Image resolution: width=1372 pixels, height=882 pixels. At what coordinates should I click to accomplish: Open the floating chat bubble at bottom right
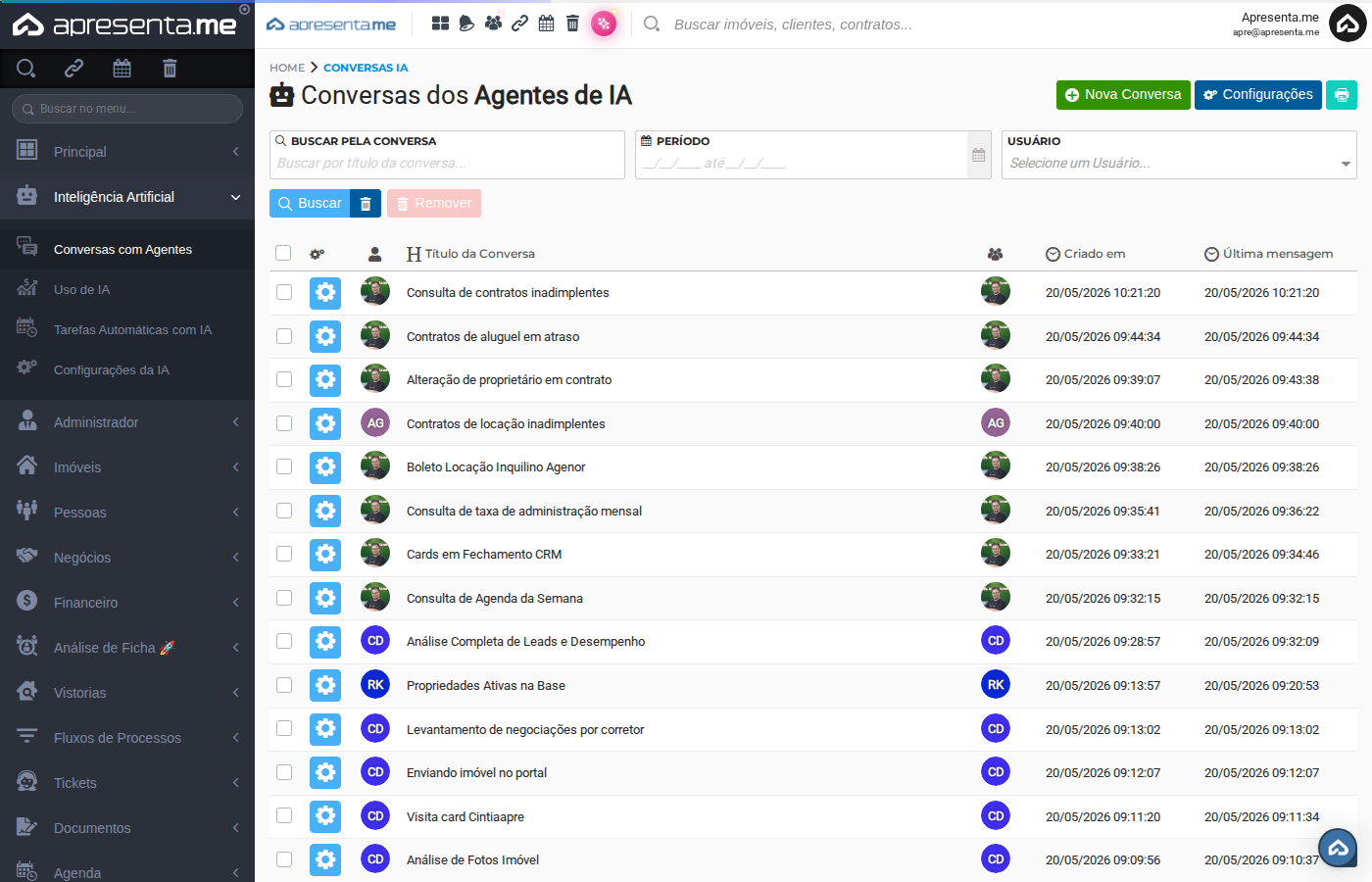pos(1338,849)
